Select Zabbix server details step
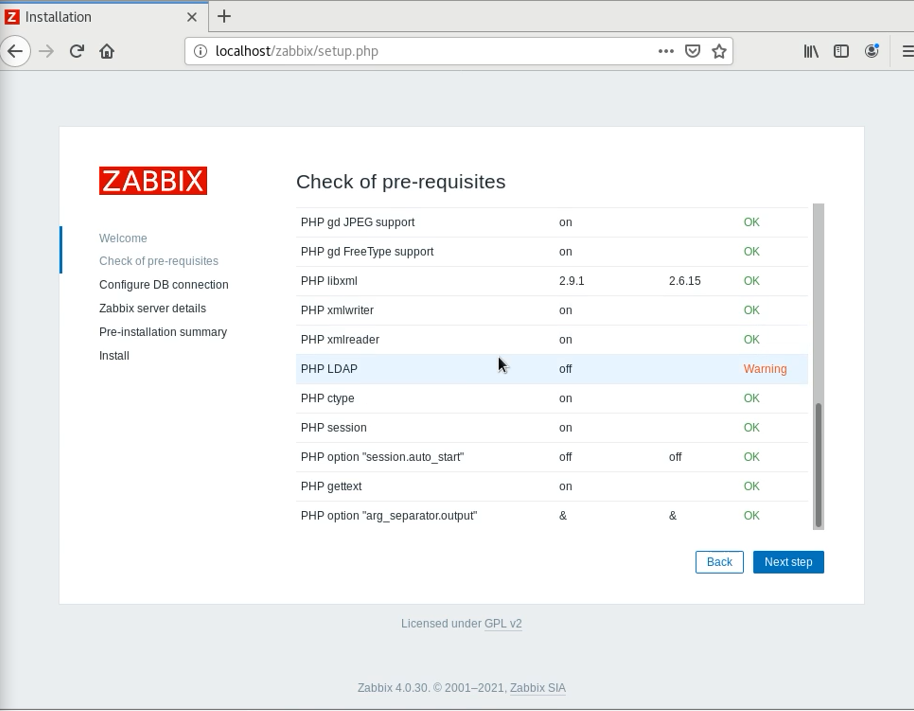 [x=153, y=308]
